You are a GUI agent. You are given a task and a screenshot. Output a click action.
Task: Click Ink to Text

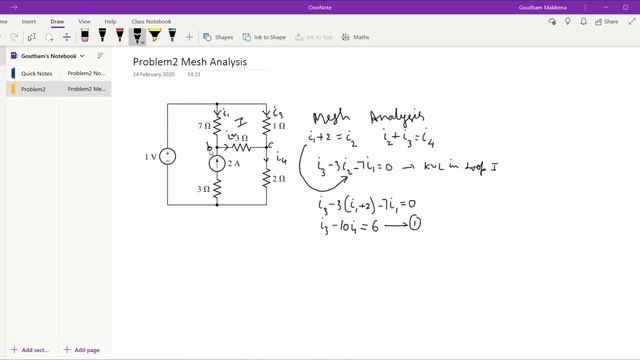point(313,37)
